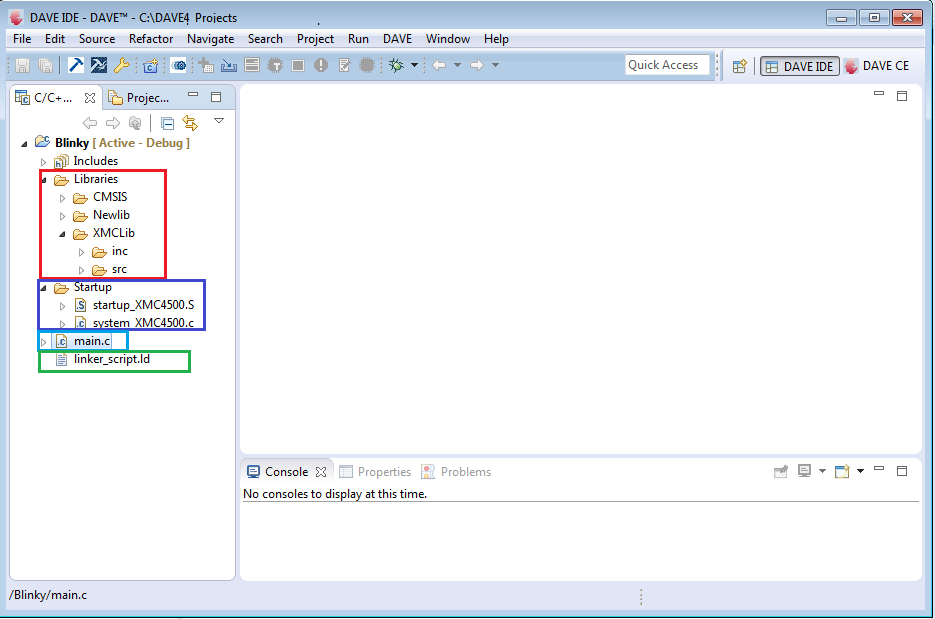This screenshot has height=619, width=935.
Task: Click the toolbar Back navigation arrow
Action: coord(439,65)
